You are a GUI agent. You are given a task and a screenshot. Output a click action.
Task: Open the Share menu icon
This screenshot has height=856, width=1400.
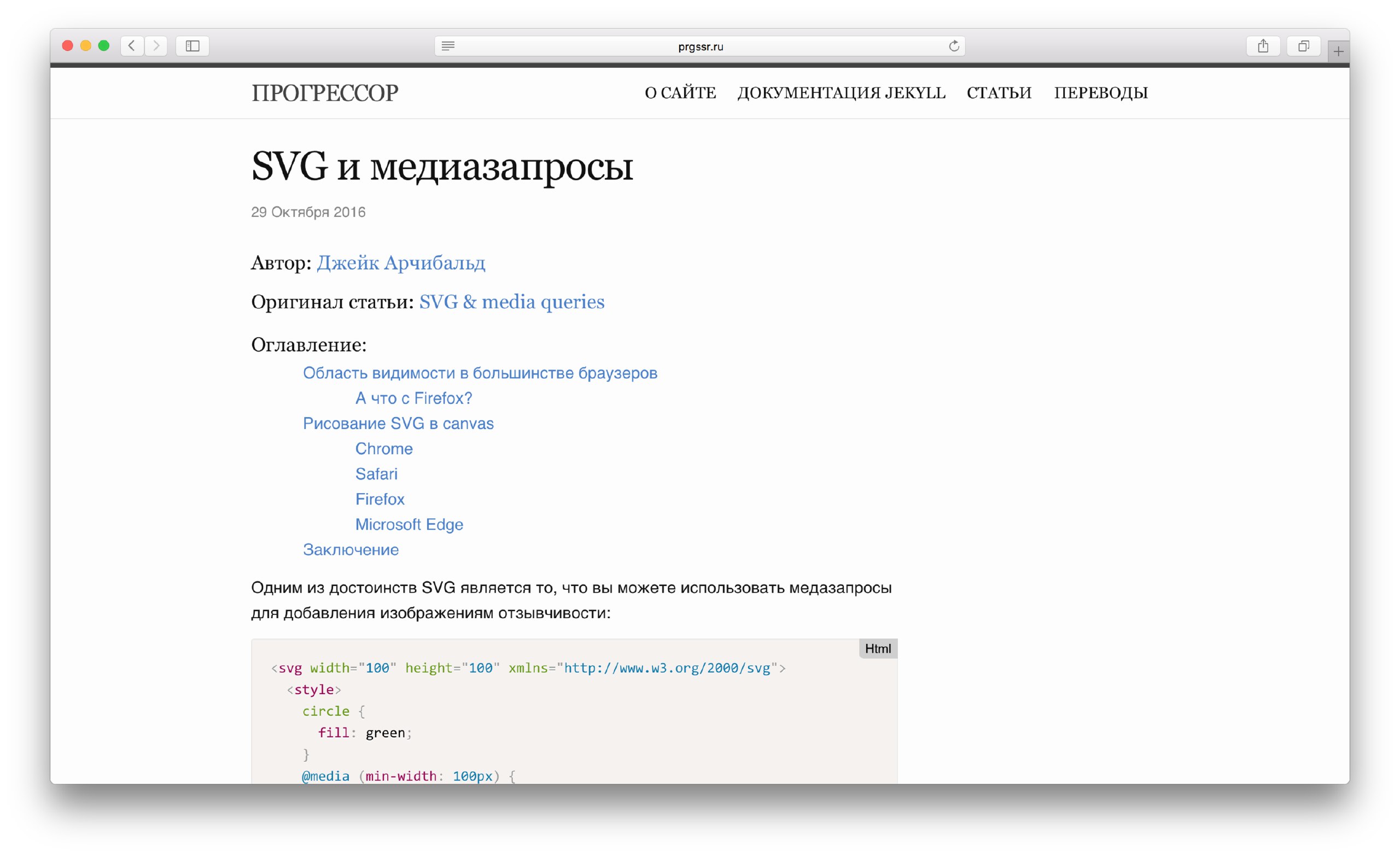(x=1263, y=46)
